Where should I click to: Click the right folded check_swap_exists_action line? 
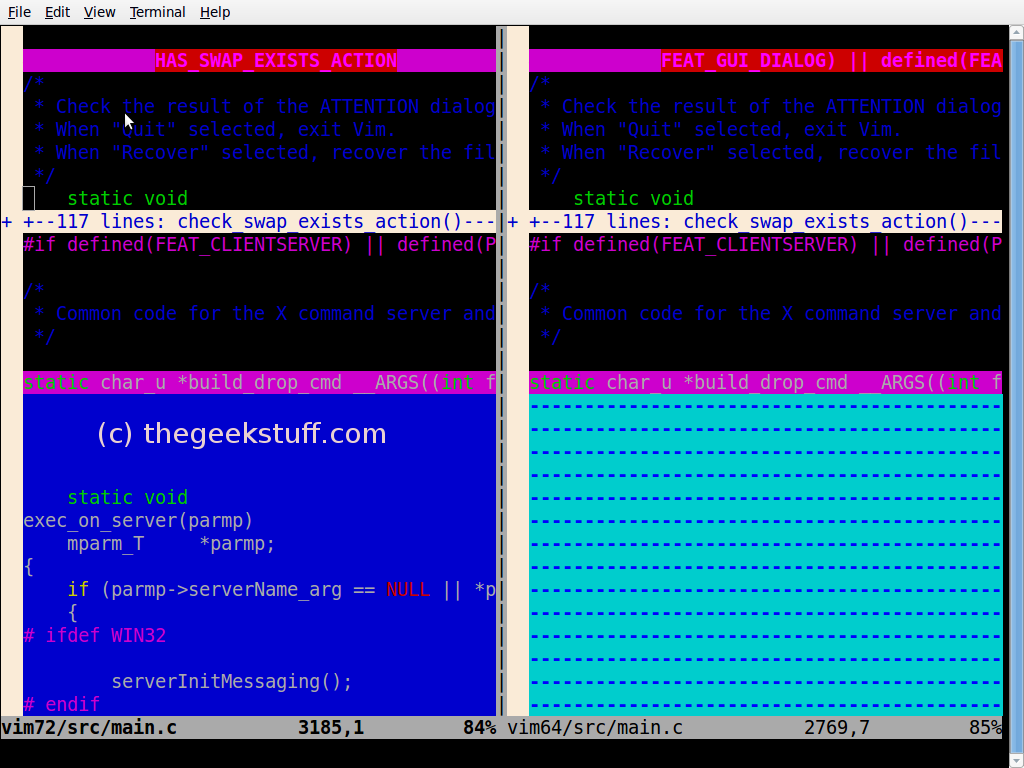pos(765,221)
